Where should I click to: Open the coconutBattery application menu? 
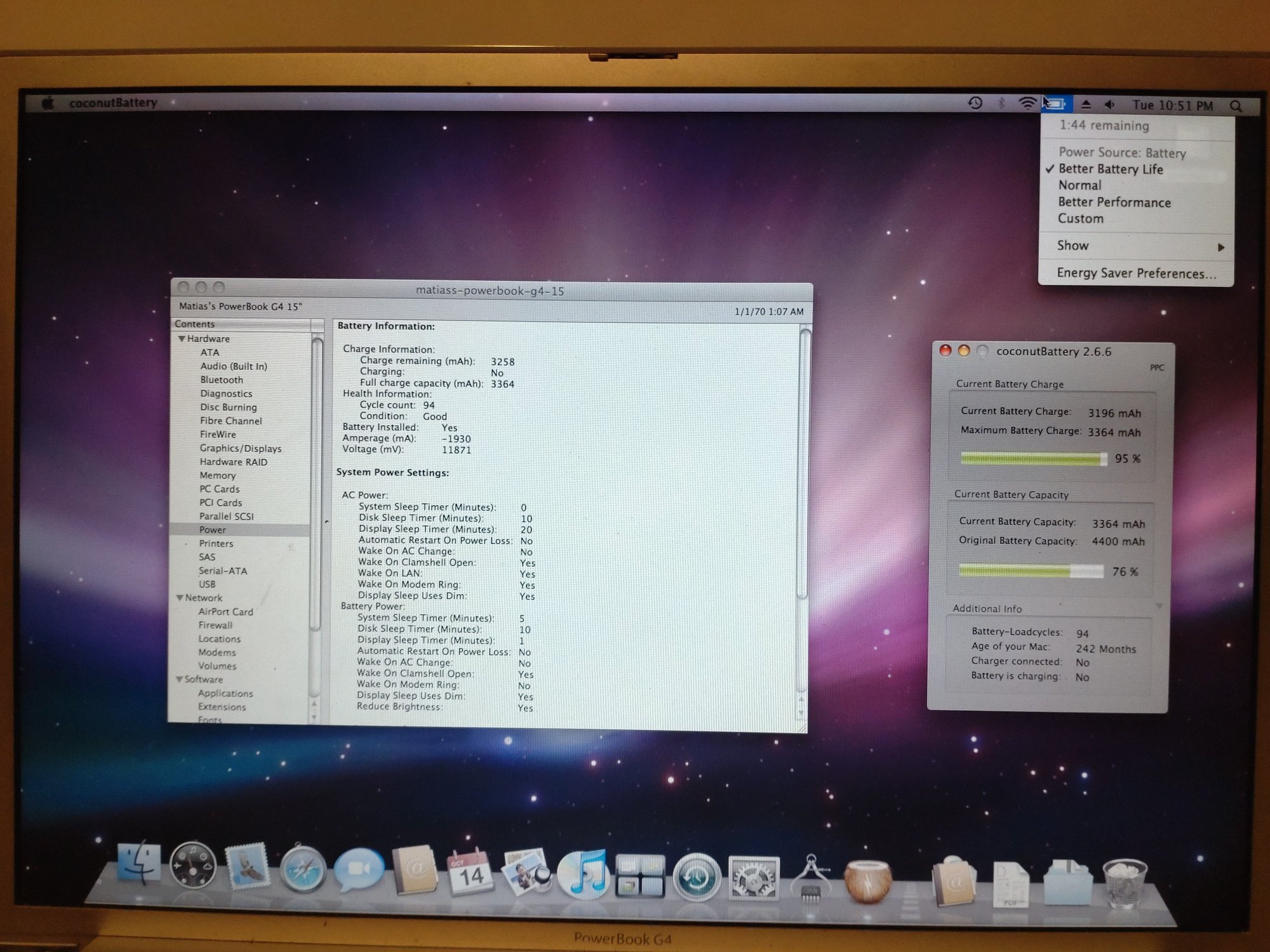pos(113,103)
